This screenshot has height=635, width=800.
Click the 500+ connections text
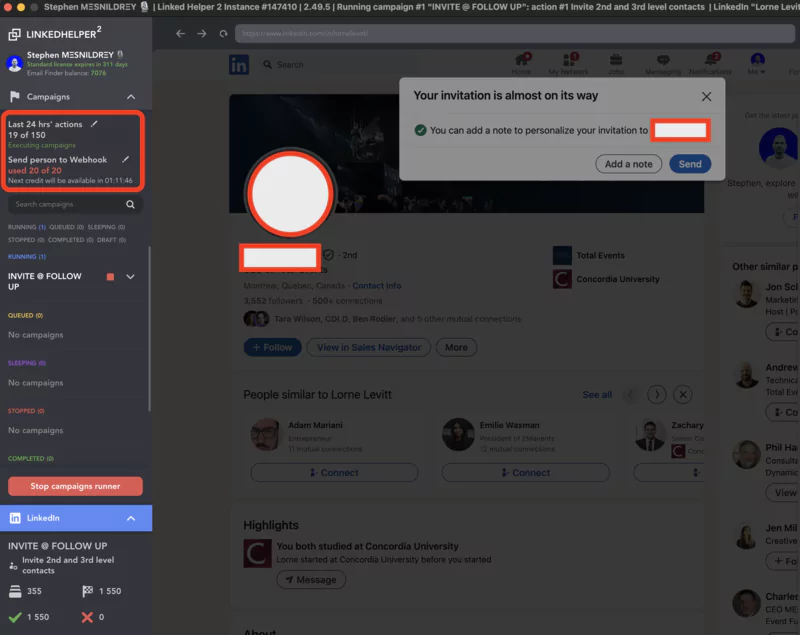coord(347,301)
